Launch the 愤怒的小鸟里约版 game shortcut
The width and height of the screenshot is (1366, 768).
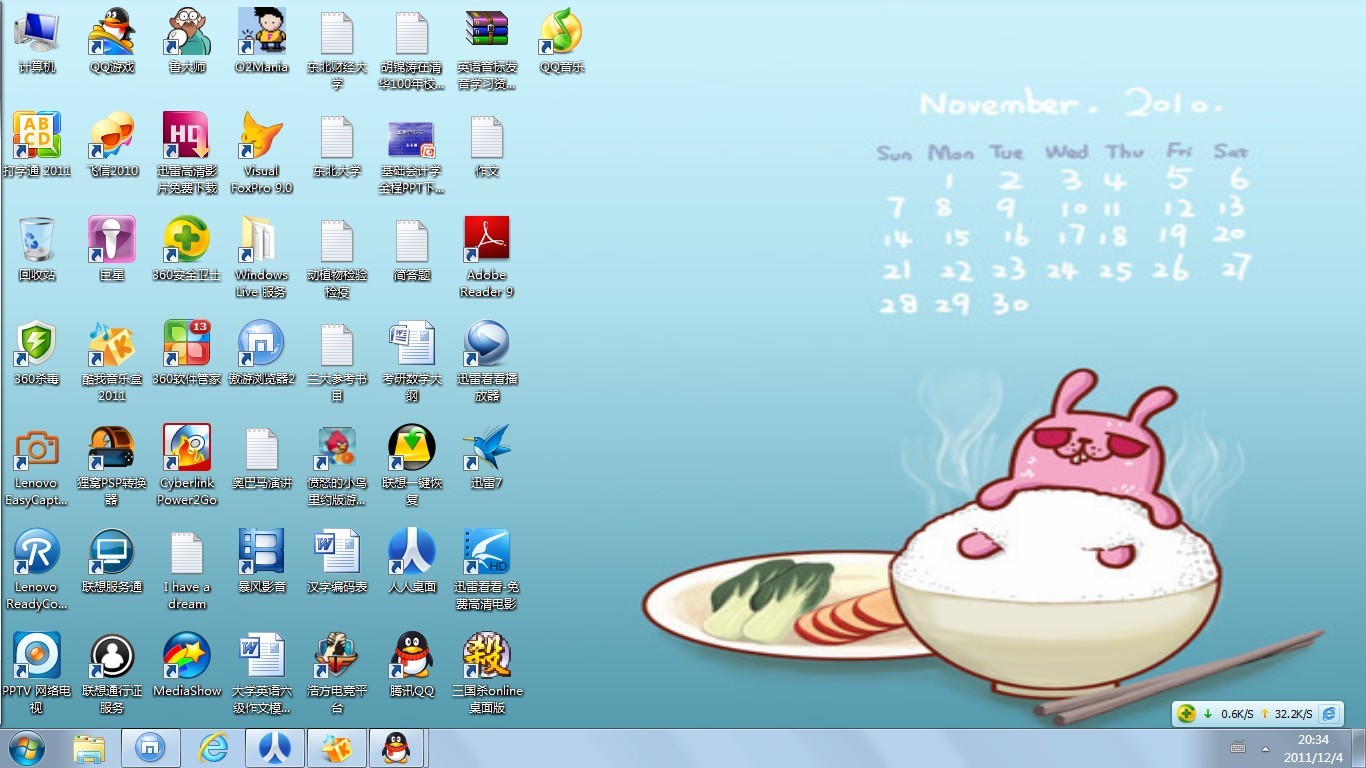point(337,465)
